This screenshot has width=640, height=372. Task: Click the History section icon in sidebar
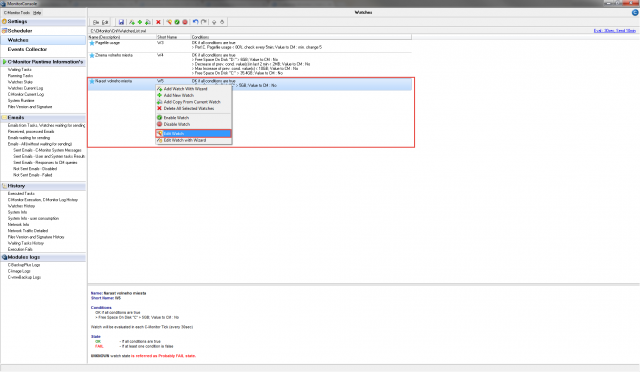coord(4,186)
